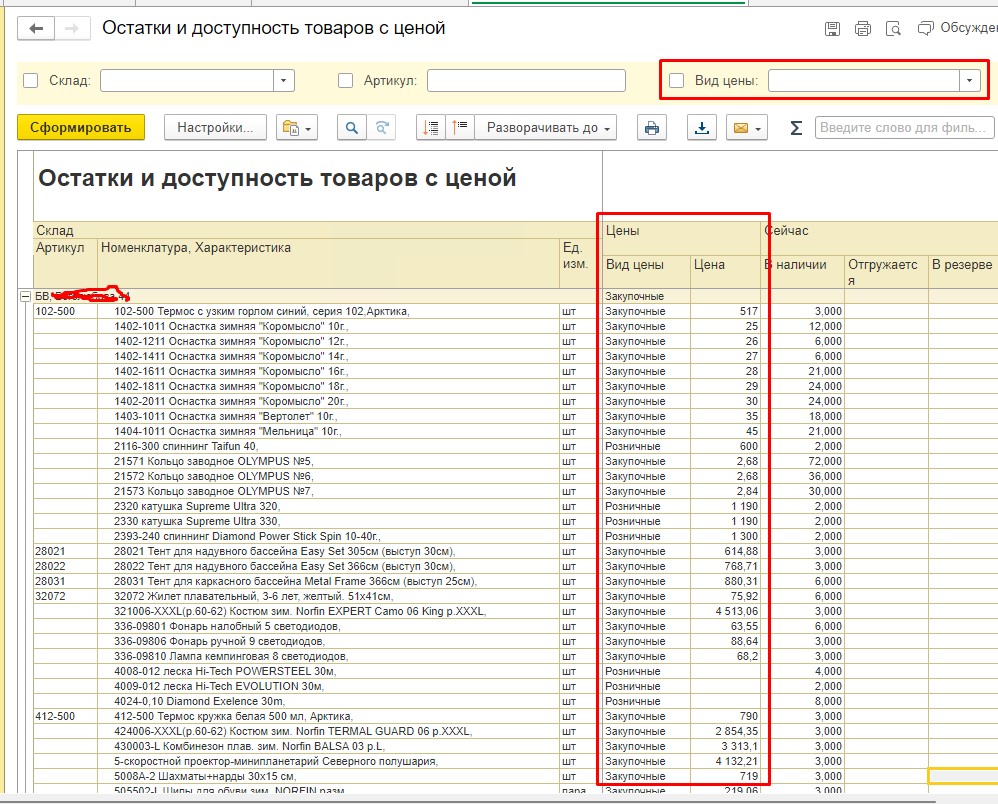Click the sum (Σ) icon
This screenshot has width=998, height=804.
point(796,128)
